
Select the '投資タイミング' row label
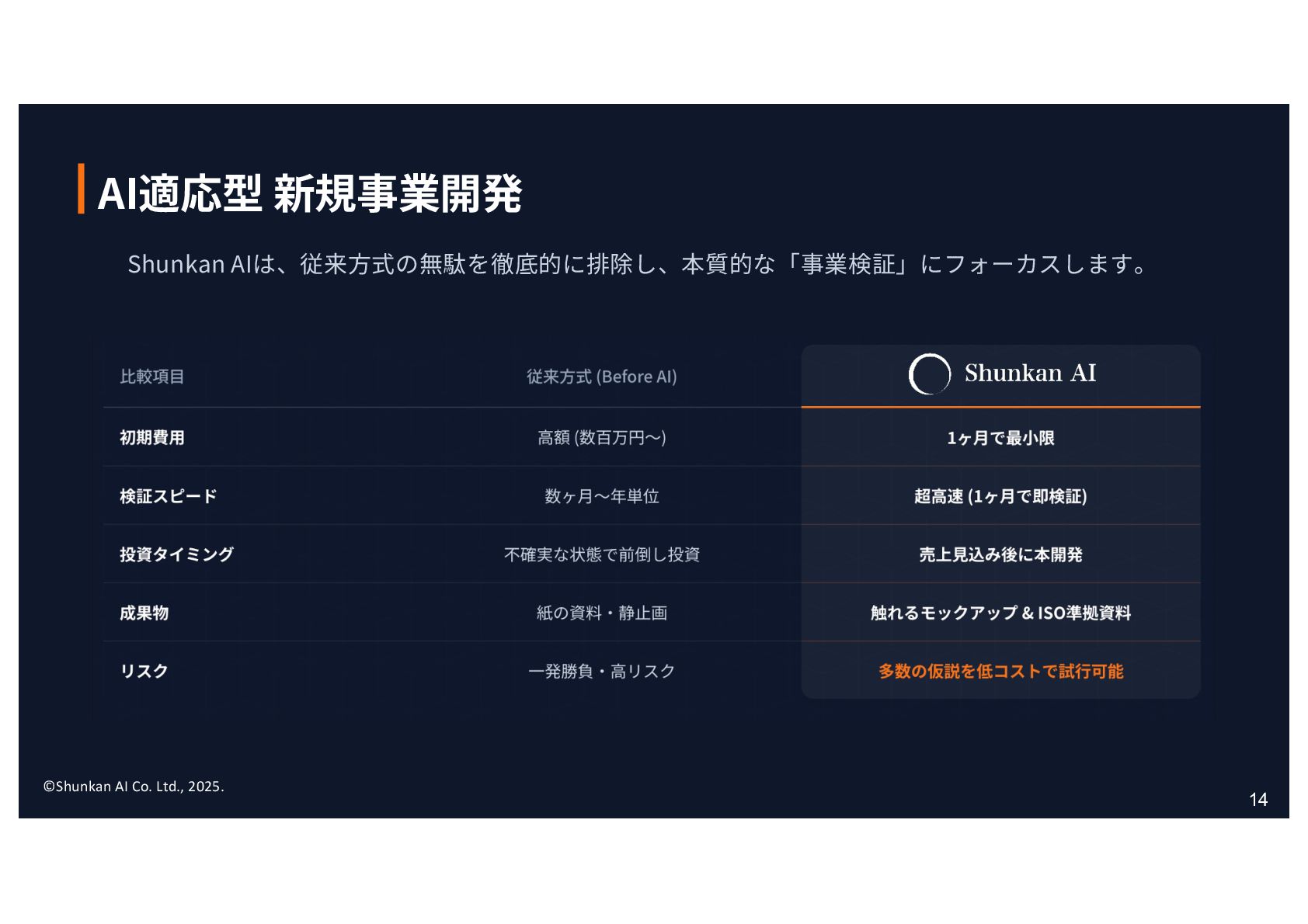tap(177, 554)
